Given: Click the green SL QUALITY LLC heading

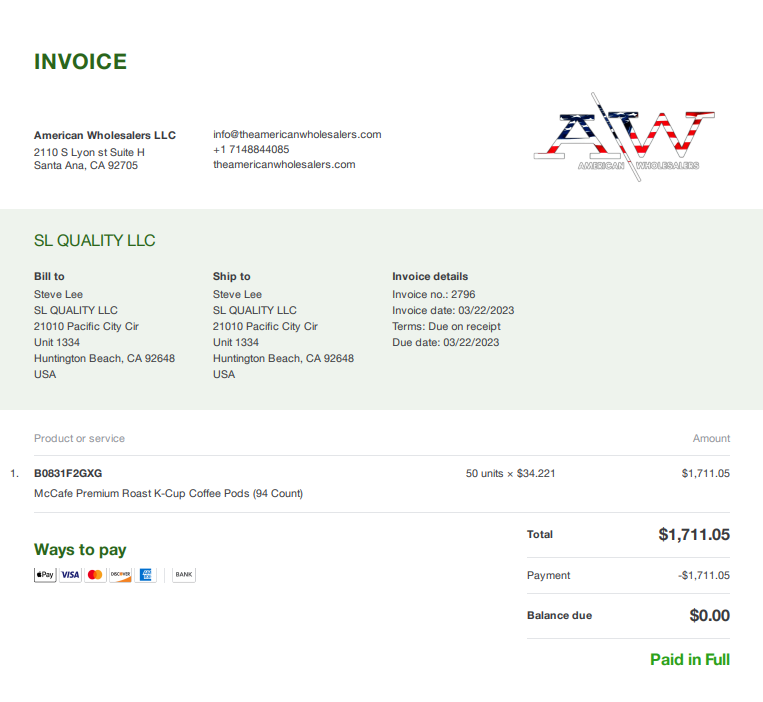Looking at the screenshot, I should coord(94,240).
